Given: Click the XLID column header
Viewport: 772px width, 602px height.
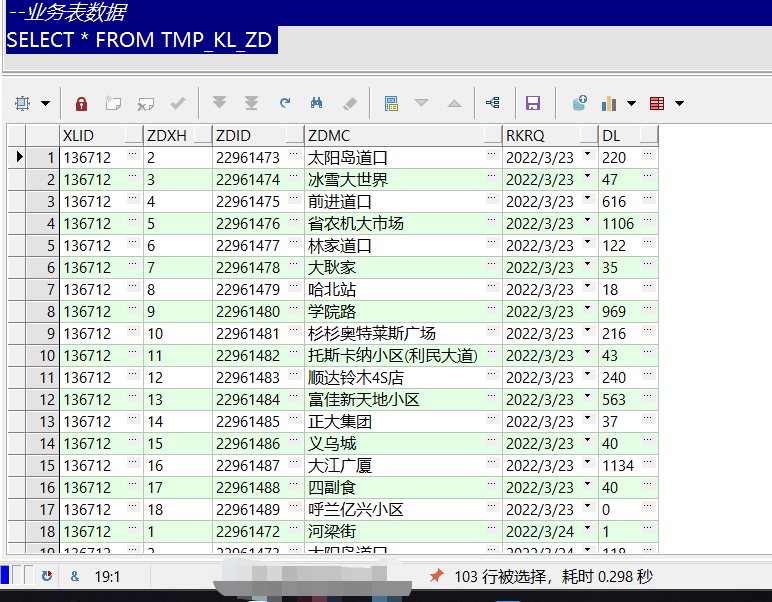Looking at the screenshot, I should (x=101, y=135).
